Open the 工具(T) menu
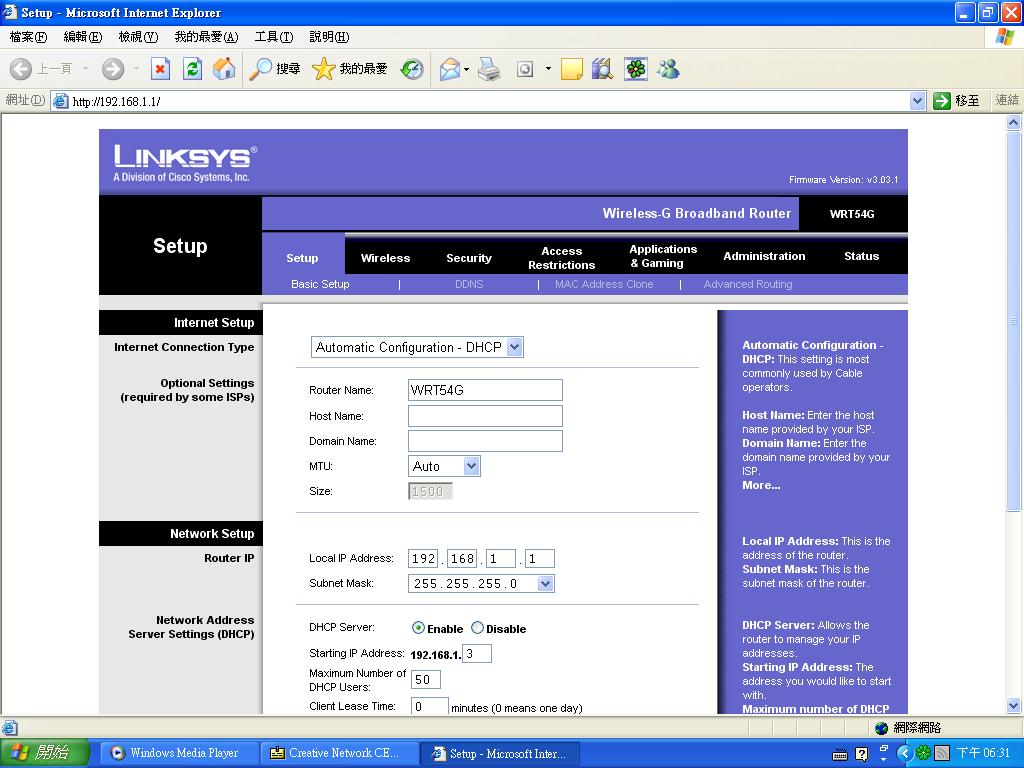1024x768 pixels. pos(274,37)
